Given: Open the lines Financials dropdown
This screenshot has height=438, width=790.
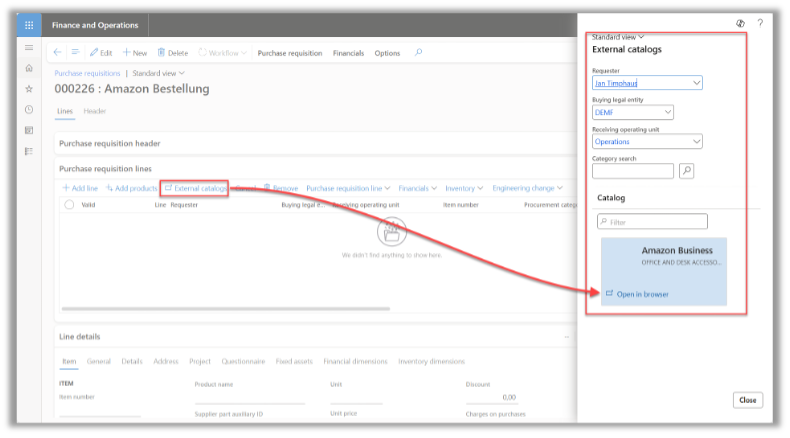Looking at the screenshot, I should click(417, 188).
